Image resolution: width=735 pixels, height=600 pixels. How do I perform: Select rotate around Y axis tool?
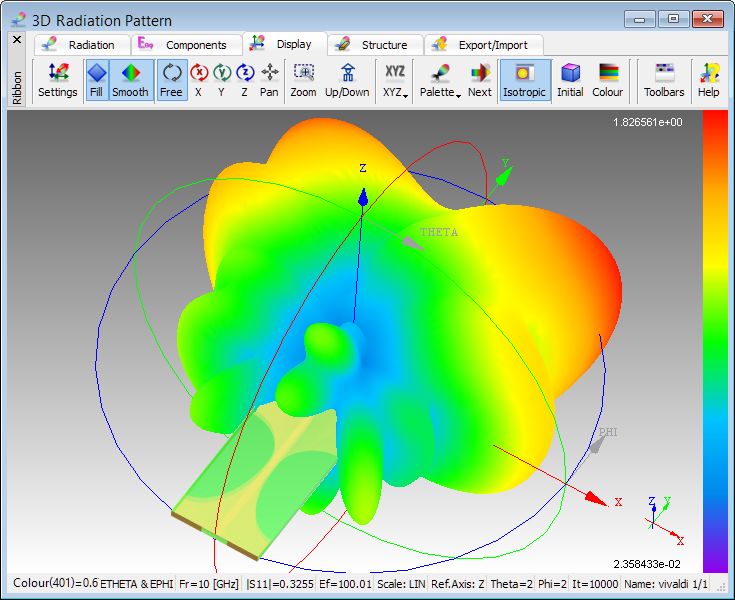click(222, 80)
